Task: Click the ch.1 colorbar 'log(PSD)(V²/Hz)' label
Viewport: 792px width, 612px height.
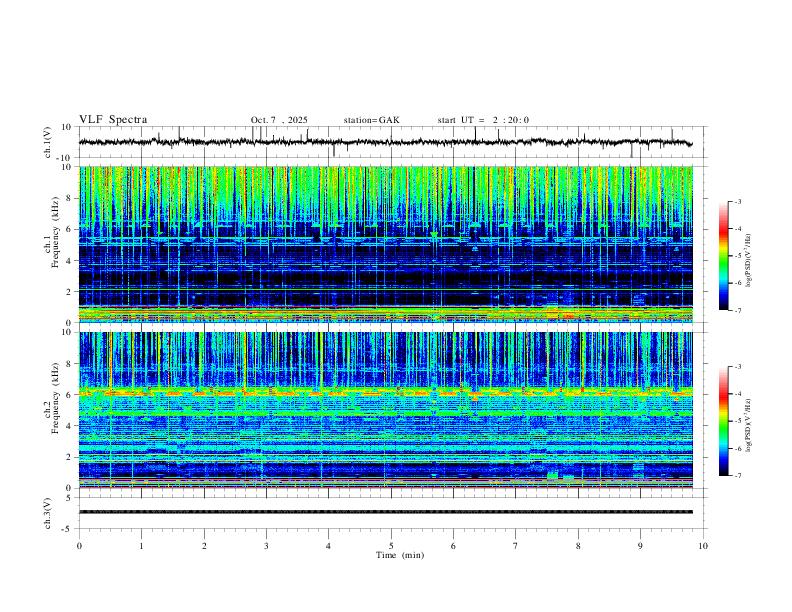Action: [x=749, y=261]
